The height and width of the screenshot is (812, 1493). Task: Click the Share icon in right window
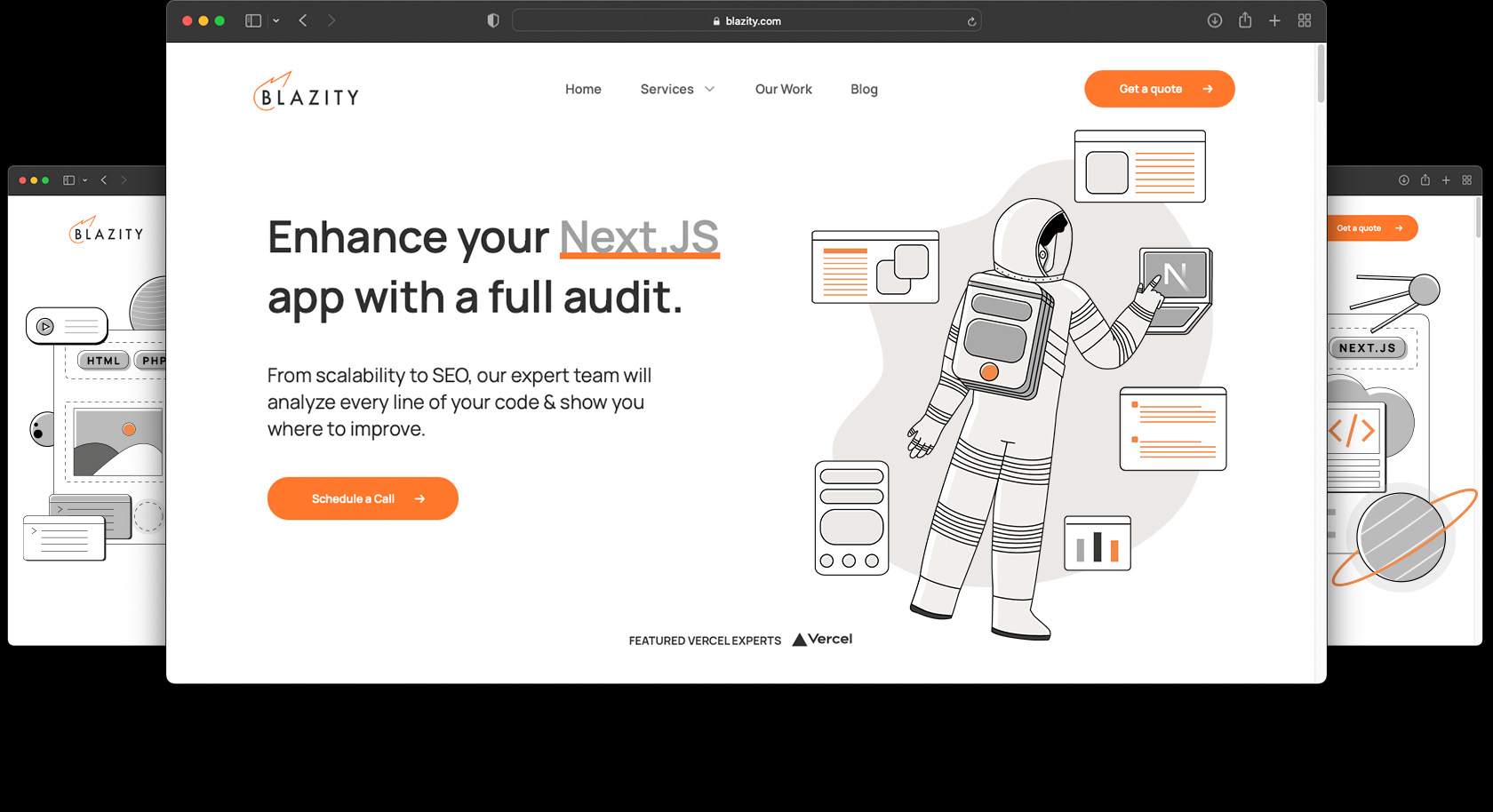pos(1425,180)
